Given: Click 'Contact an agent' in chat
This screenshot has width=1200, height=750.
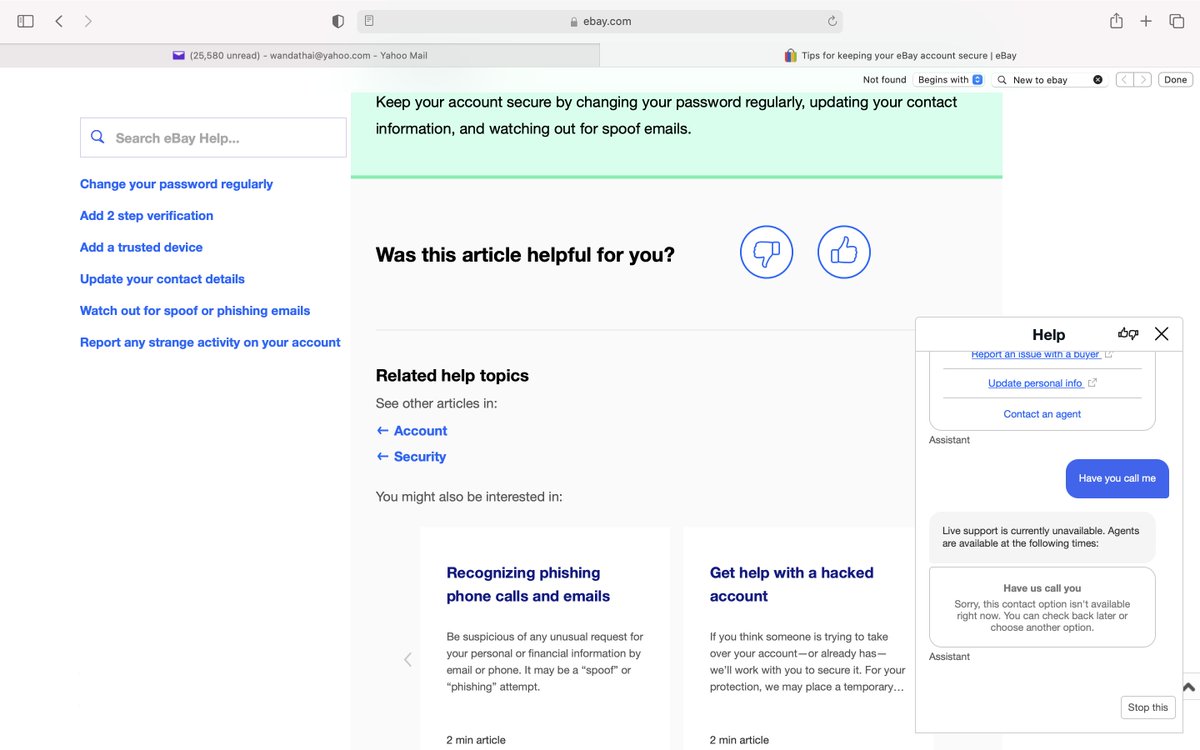Looking at the screenshot, I should (x=1042, y=414).
